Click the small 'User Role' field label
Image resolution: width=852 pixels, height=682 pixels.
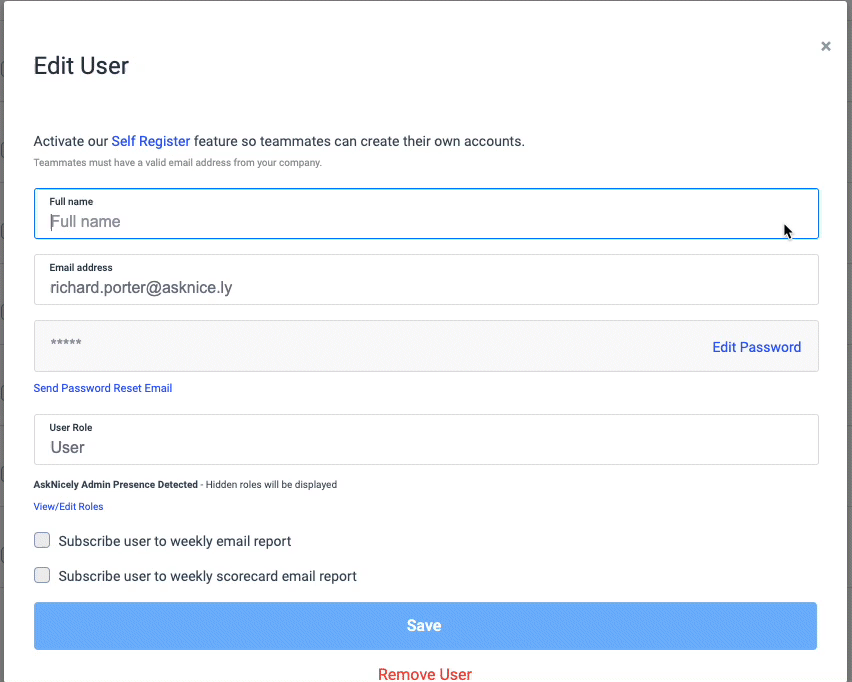(71, 428)
